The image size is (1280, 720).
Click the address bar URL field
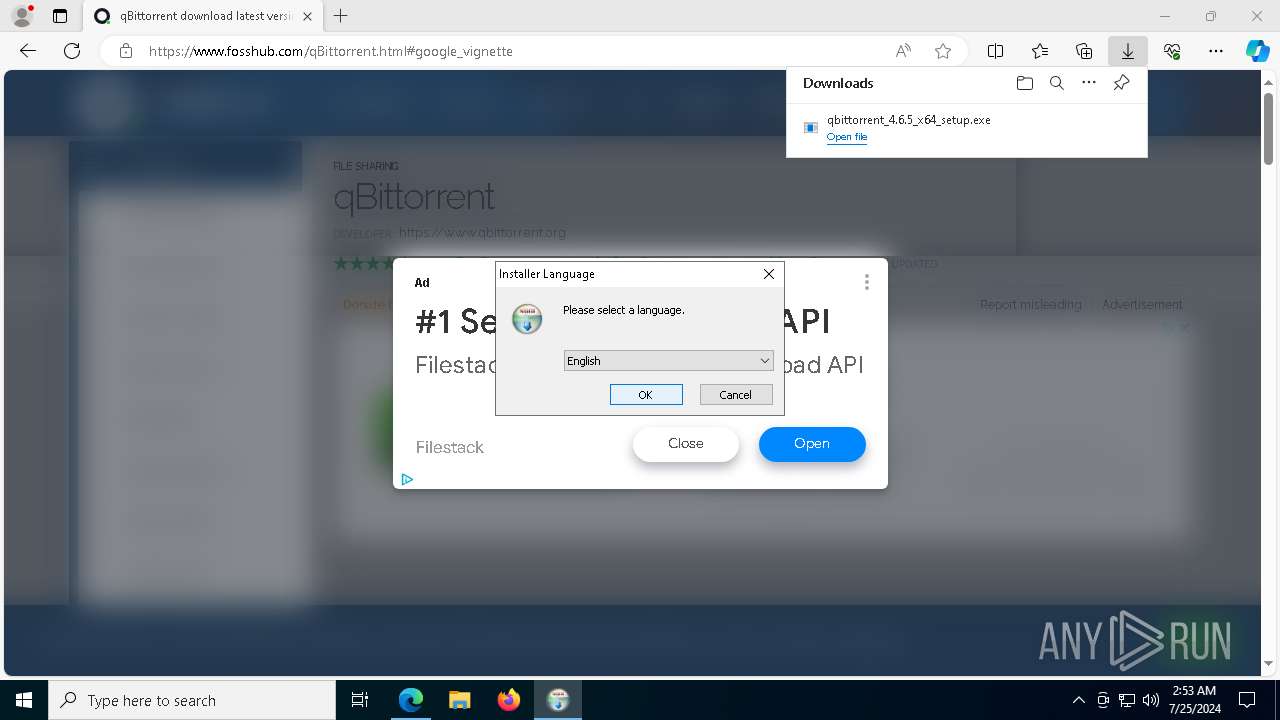coord(510,51)
